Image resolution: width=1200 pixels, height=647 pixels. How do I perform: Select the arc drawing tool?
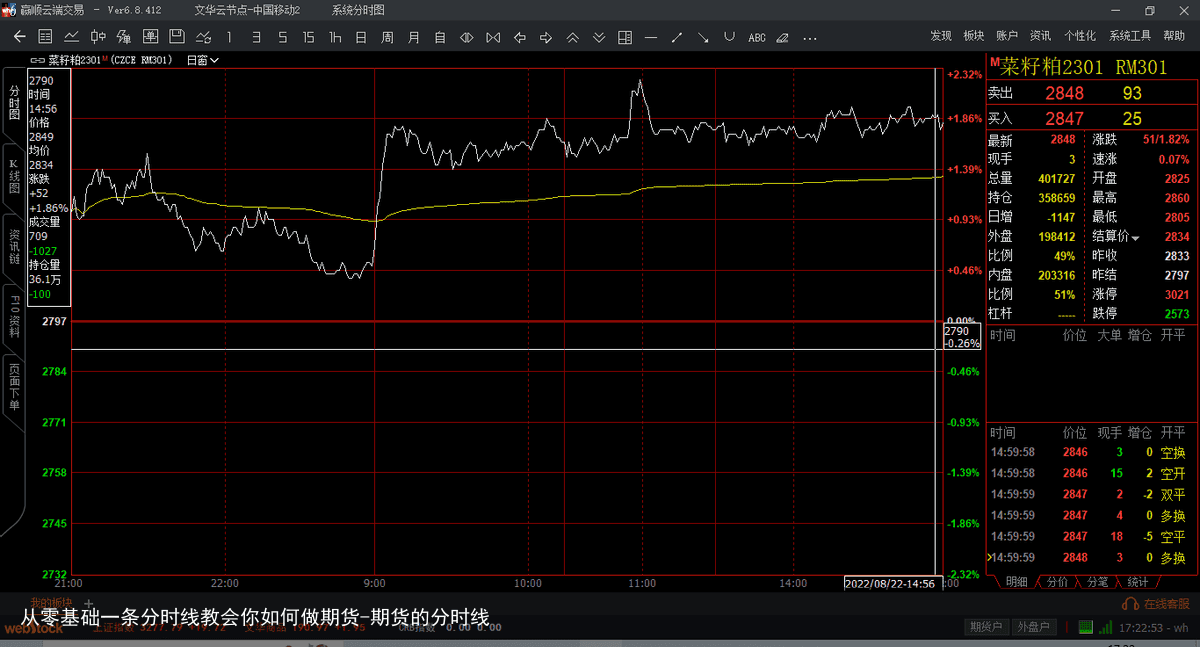(729, 37)
